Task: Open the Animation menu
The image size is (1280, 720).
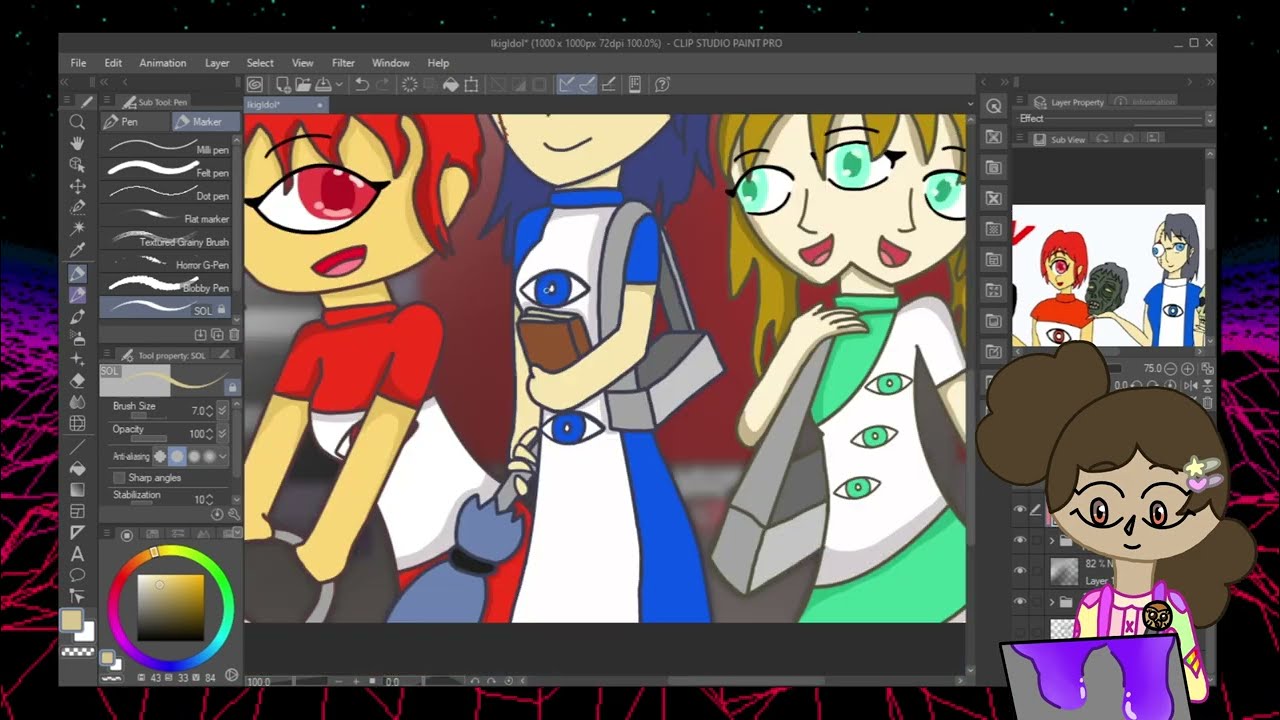Action: click(163, 63)
